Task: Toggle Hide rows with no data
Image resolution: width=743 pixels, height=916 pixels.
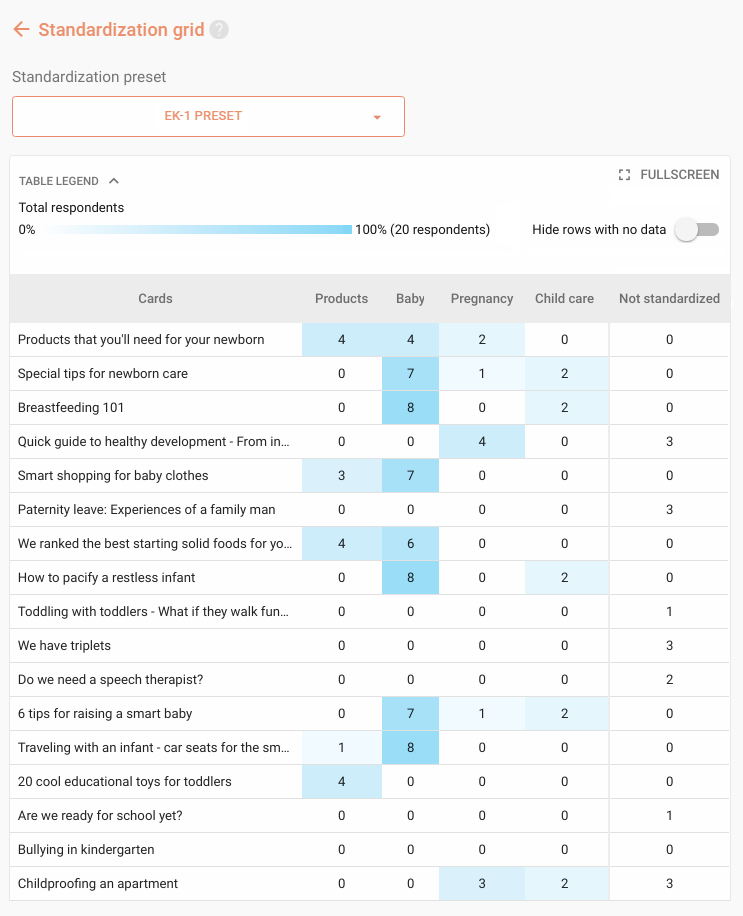Action: 697,230
